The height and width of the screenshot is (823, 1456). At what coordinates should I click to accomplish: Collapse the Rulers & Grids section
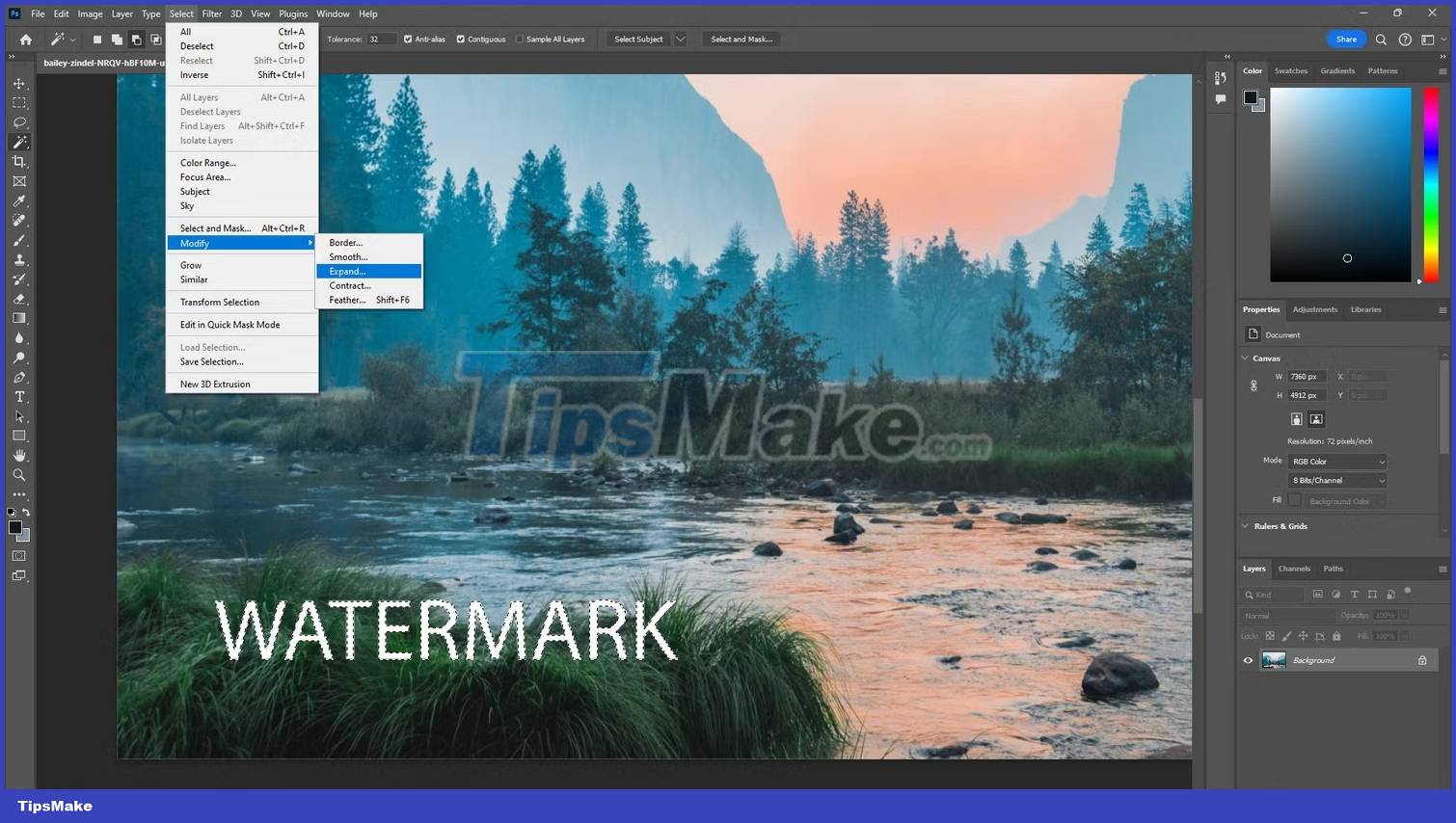pyautogui.click(x=1245, y=526)
